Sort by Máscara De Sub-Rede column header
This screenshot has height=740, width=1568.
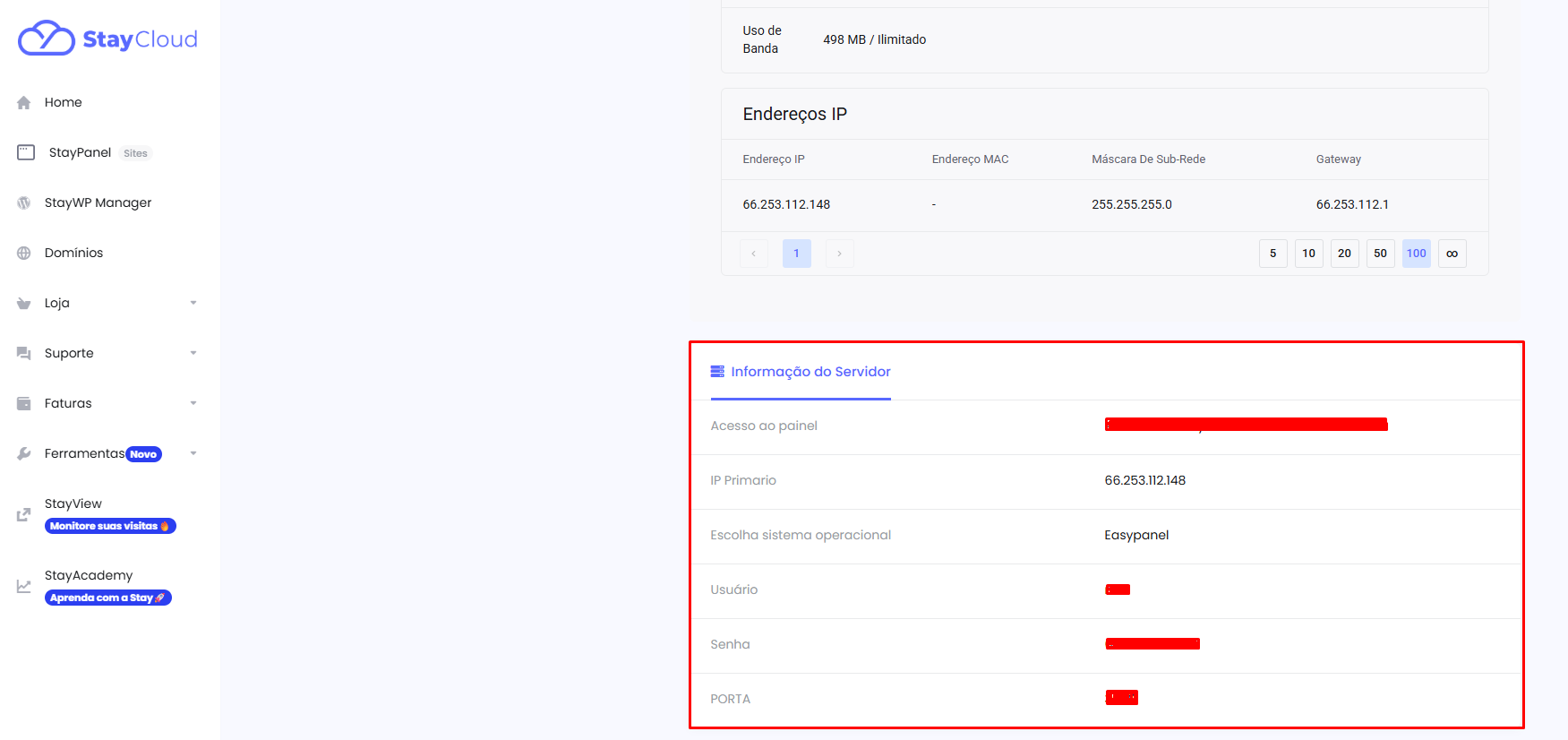point(1148,159)
